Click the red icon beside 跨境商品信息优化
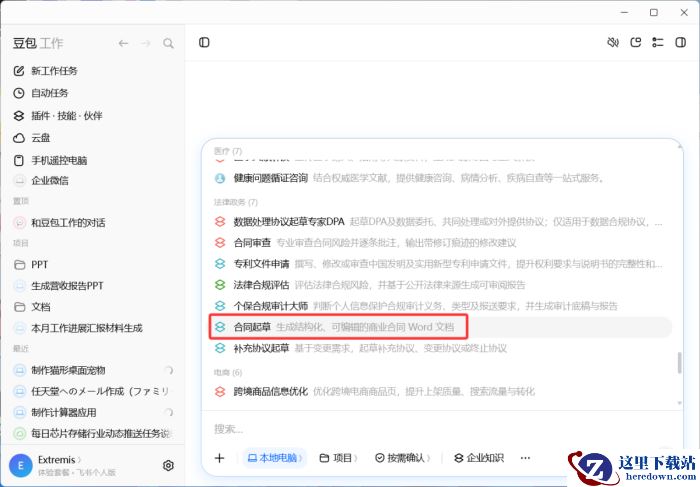Image resolution: width=700 pixels, height=487 pixels. coord(220,391)
